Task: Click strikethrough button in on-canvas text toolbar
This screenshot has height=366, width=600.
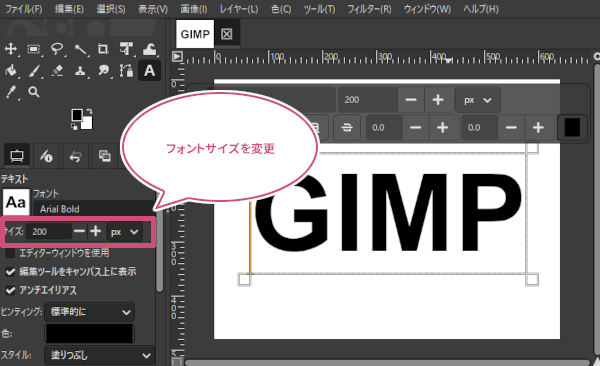Action: click(347, 127)
